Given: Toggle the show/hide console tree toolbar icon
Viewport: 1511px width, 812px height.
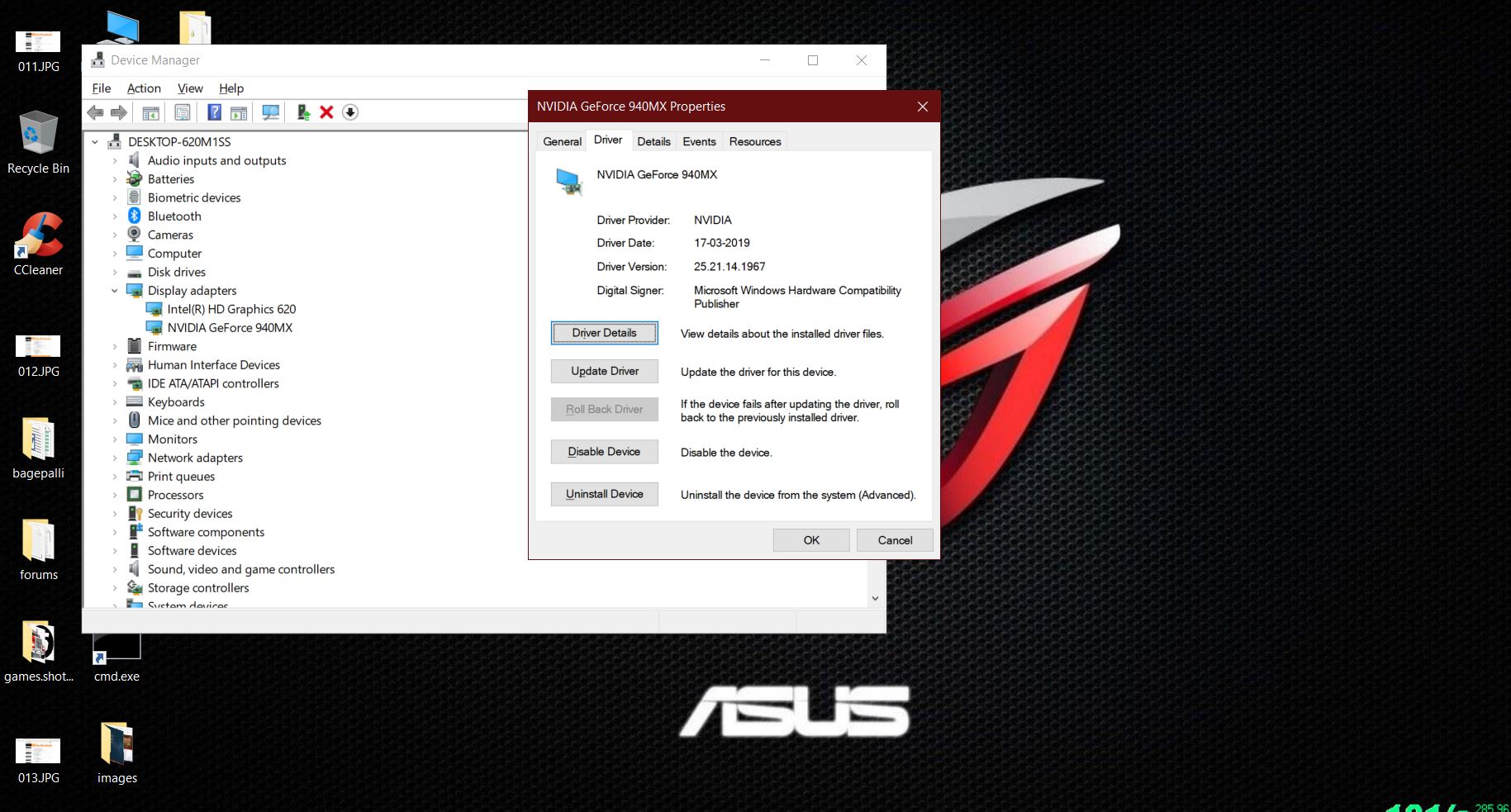Looking at the screenshot, I should point(151,112).
